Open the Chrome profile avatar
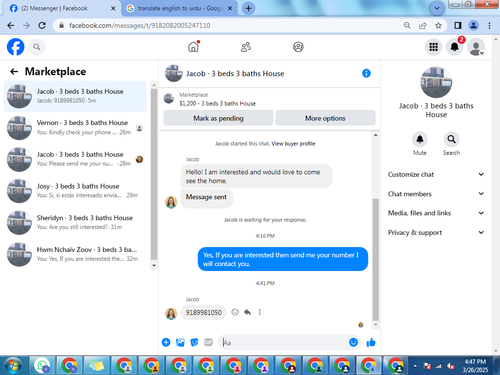 click(x=473, y=25)
